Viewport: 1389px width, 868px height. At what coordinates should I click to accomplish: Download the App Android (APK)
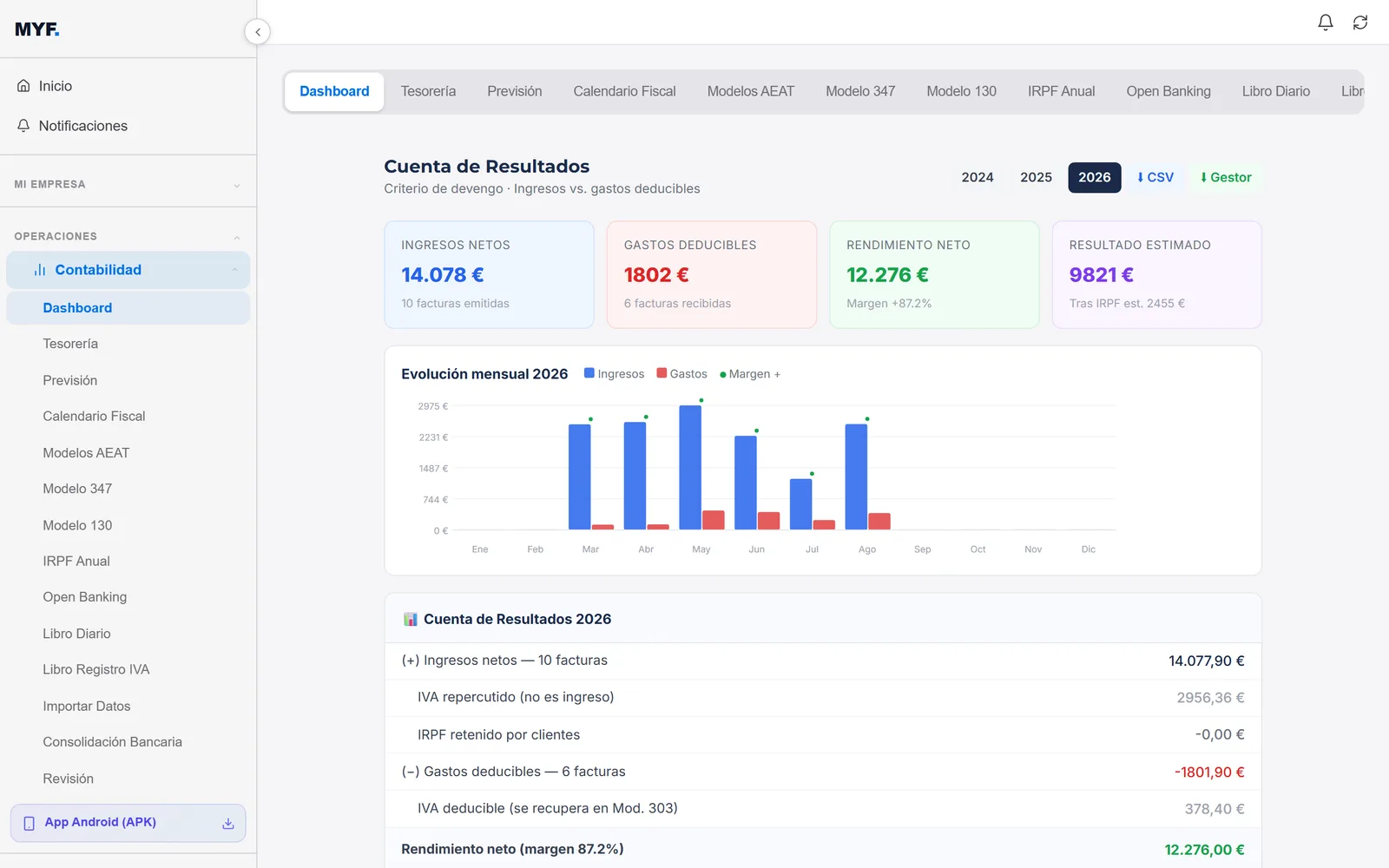[128, 823]
